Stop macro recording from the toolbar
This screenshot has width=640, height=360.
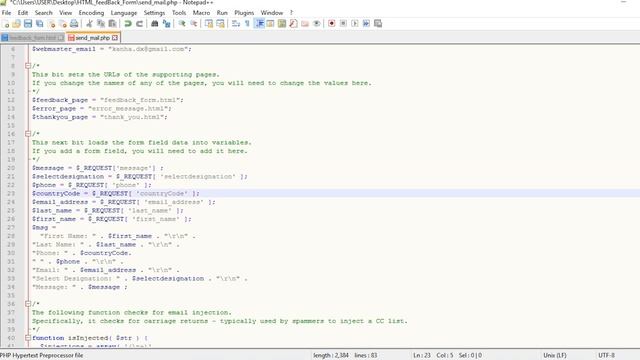click(x=343, y=24)
